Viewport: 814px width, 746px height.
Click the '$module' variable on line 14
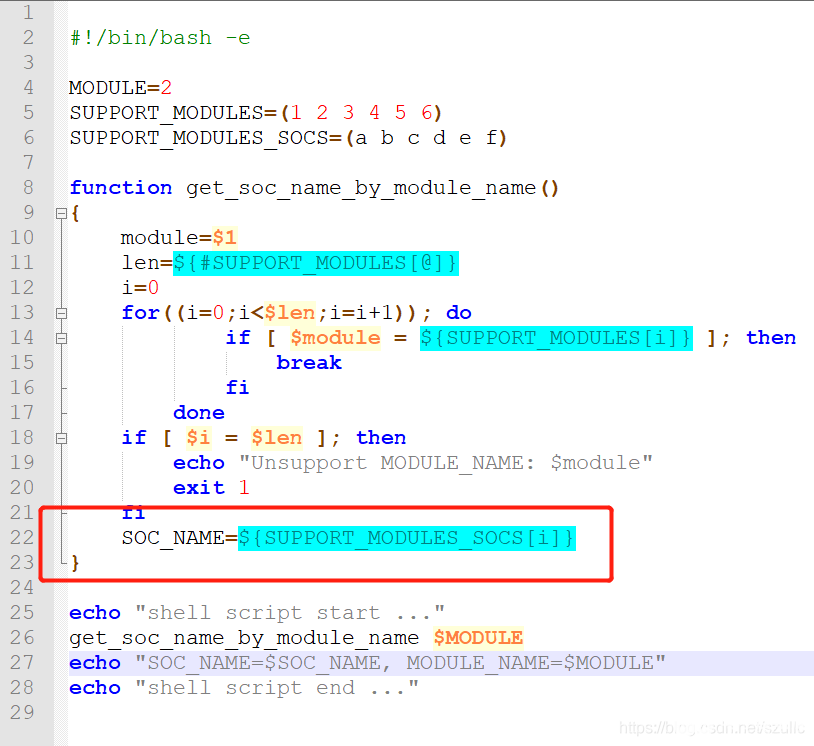[x=335, y=338]
